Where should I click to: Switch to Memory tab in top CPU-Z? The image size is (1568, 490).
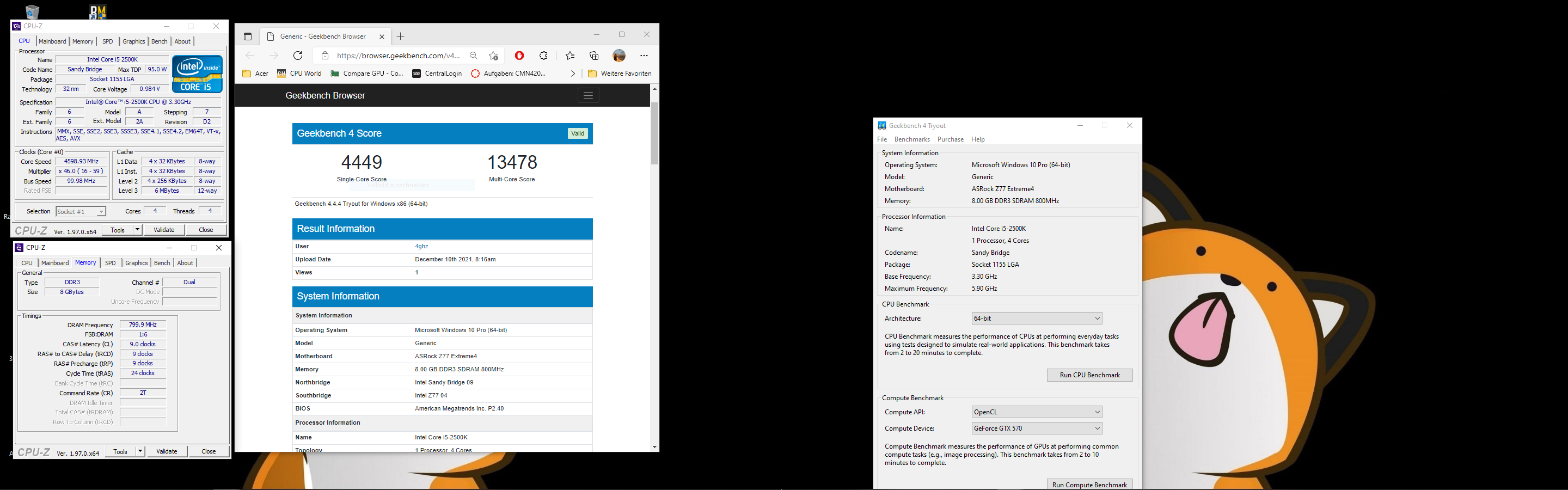point(83,41)
